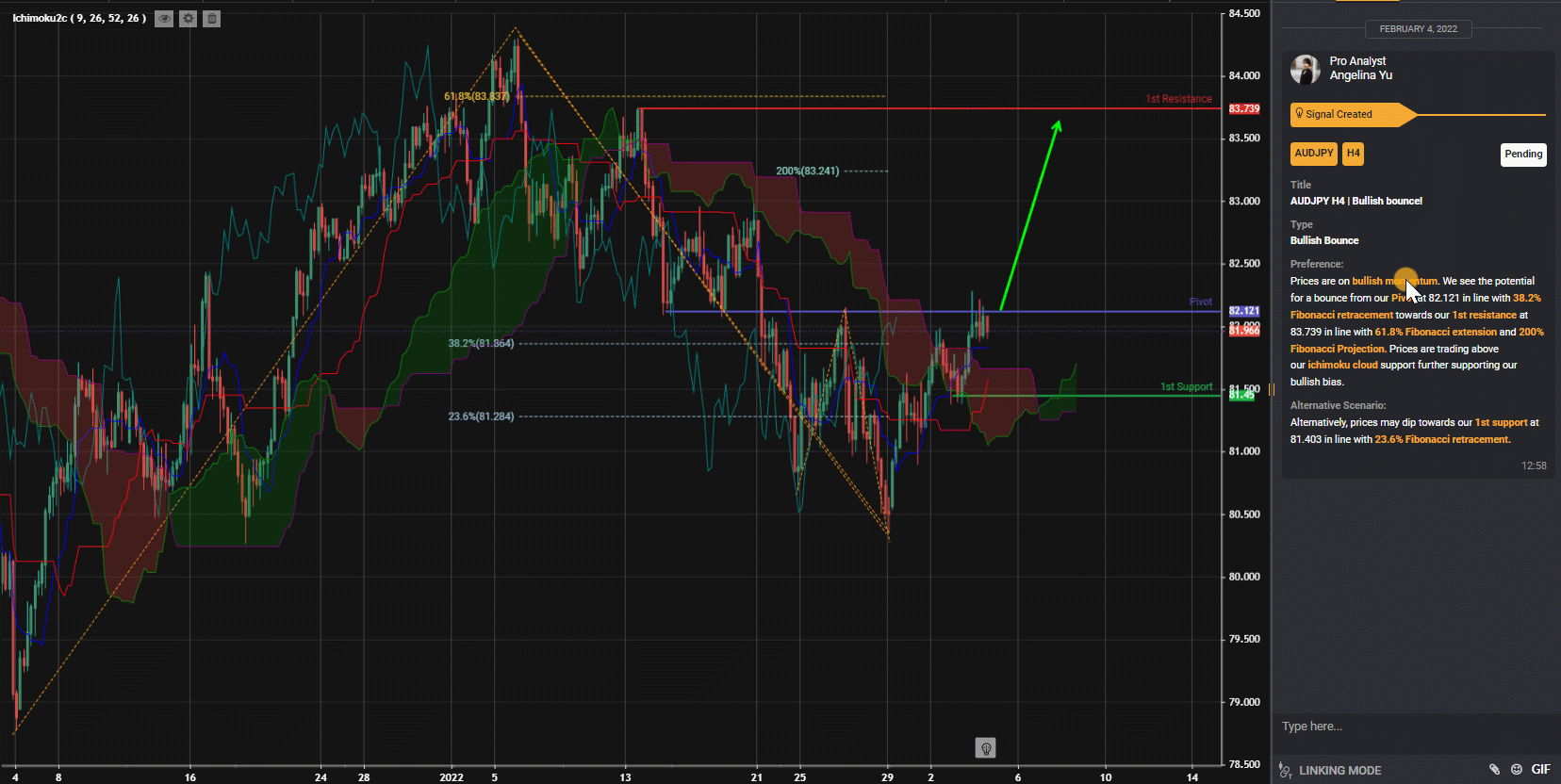1561x784 pixels.
Task: Click the lightbulb idea icon on the chart
Action: [986, 748]
